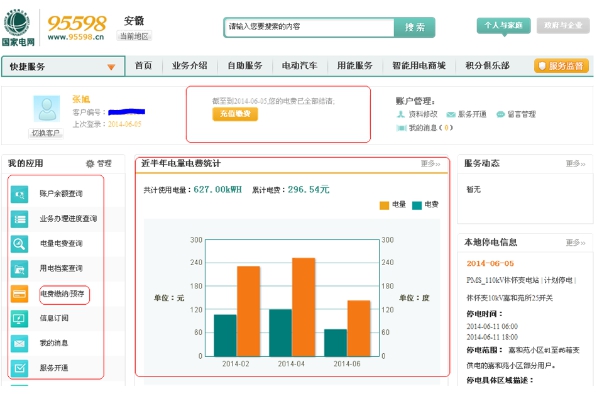Open 电费缴纳/预存 link
The image size is (597, 394).
(63, 294)
